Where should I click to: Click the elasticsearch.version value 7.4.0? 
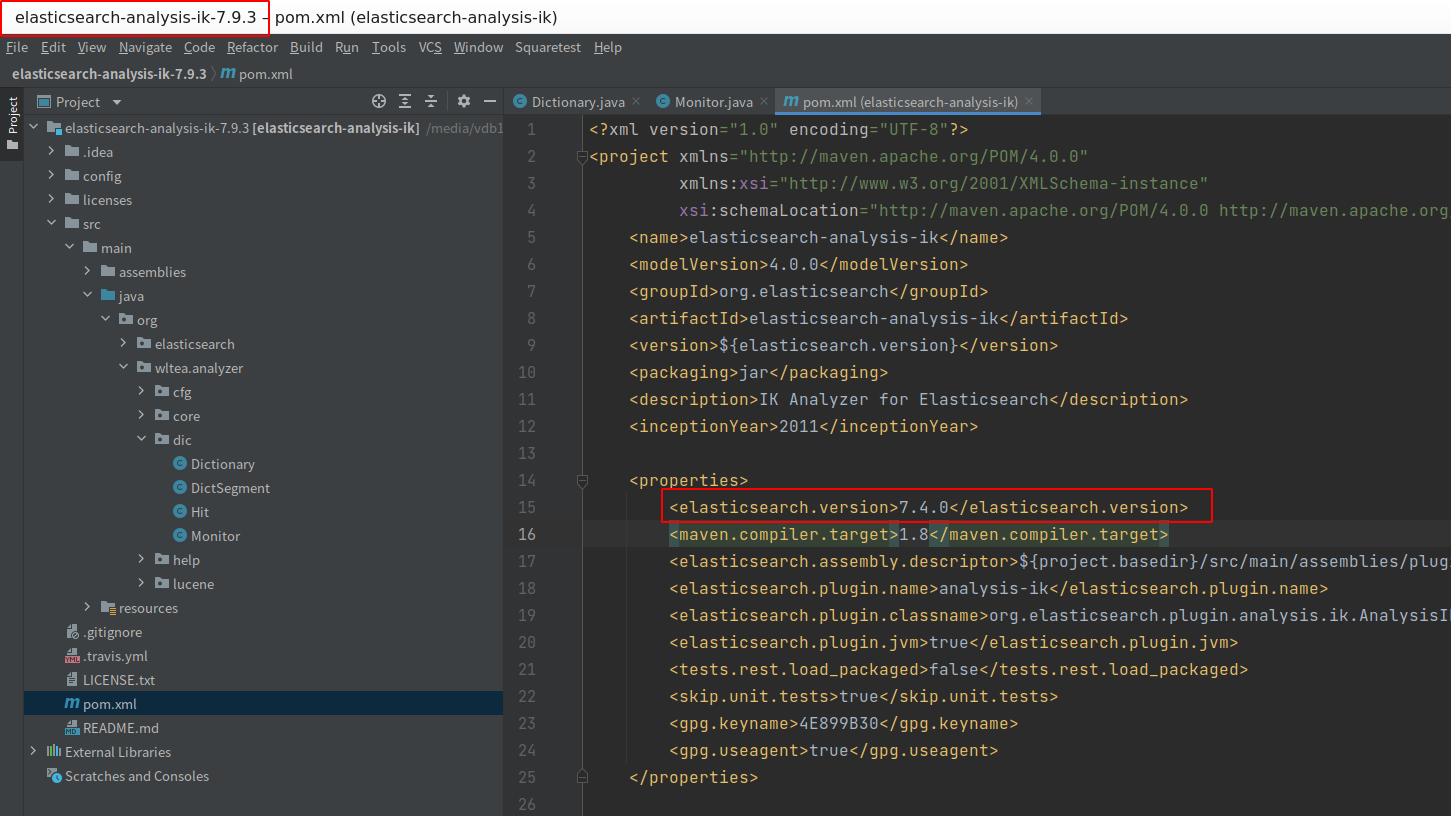[x=924, y=507]
